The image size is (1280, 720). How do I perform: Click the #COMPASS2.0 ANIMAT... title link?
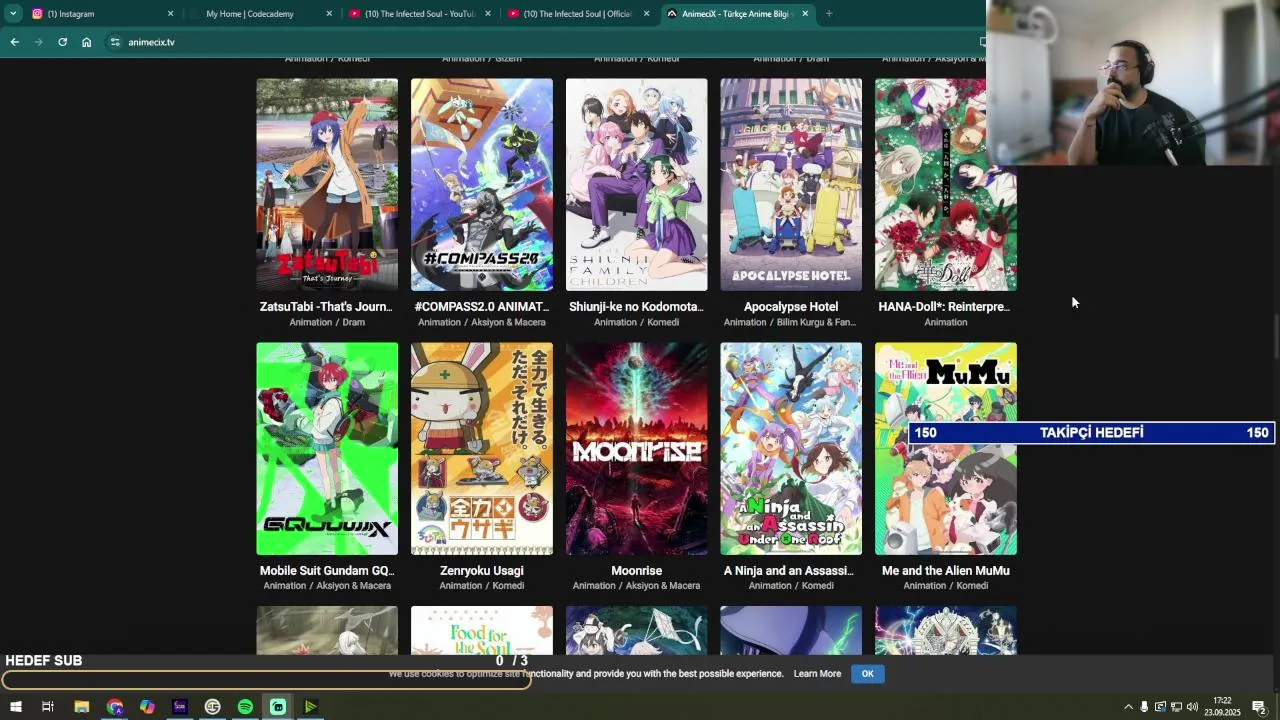(x=482, y=307)
